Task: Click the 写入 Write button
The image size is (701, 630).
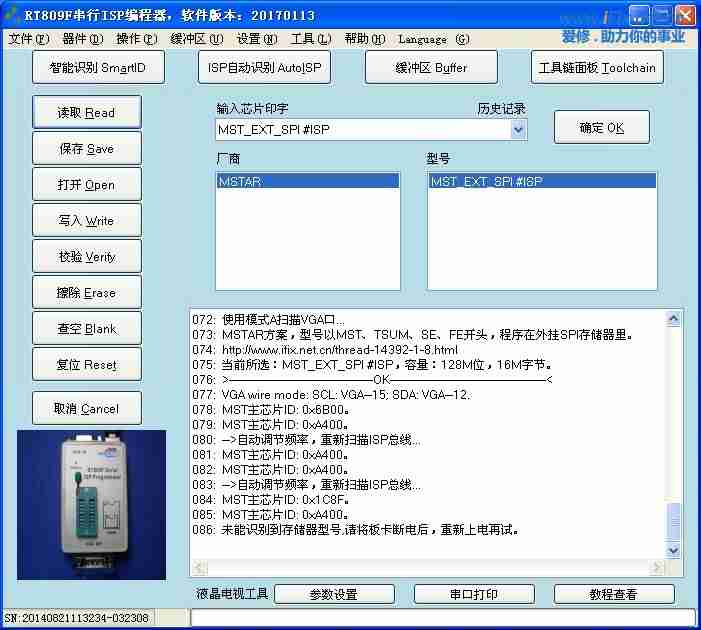Action: (x=87, y=220)
